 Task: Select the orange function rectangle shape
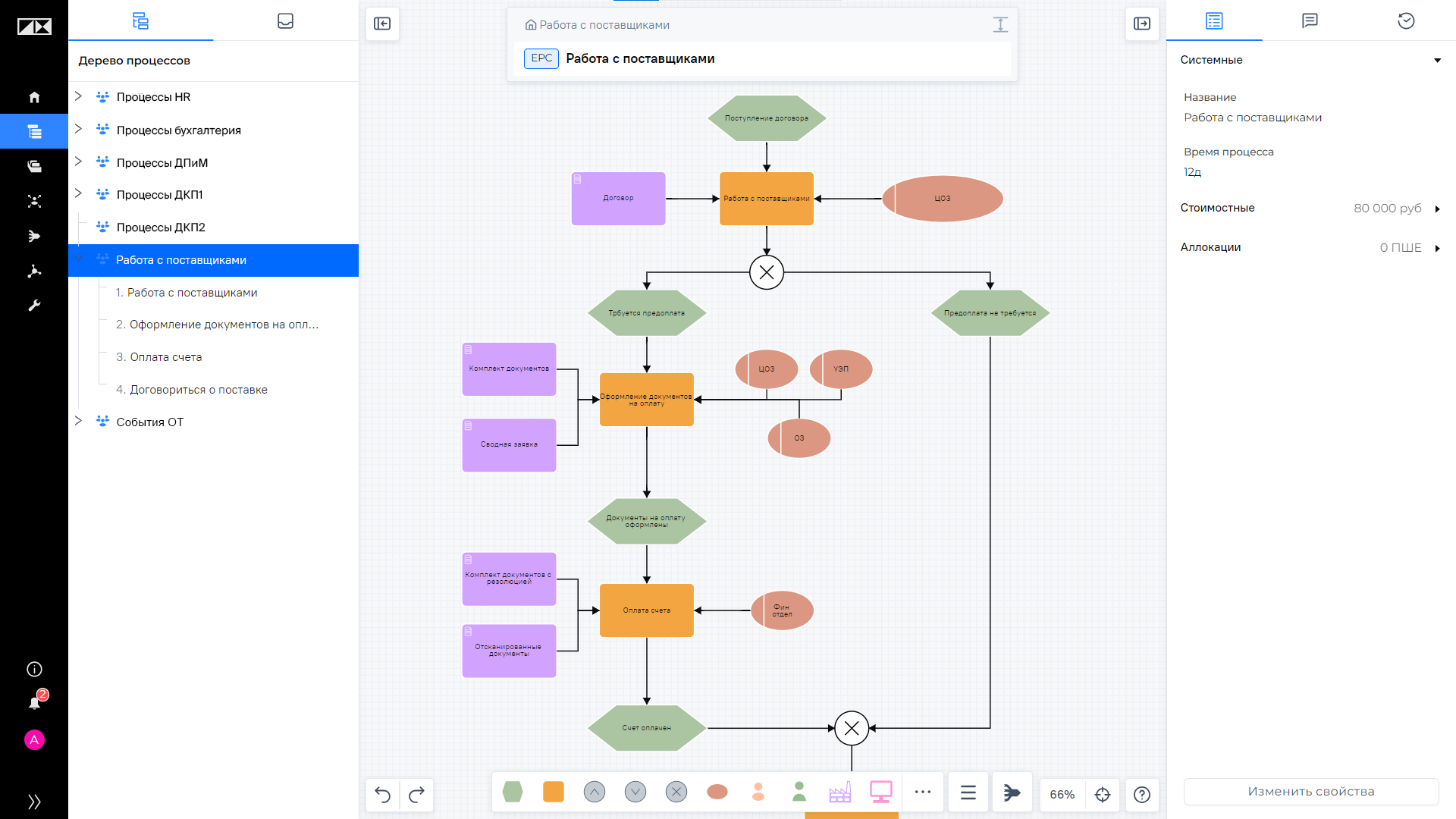click(554, 792)
